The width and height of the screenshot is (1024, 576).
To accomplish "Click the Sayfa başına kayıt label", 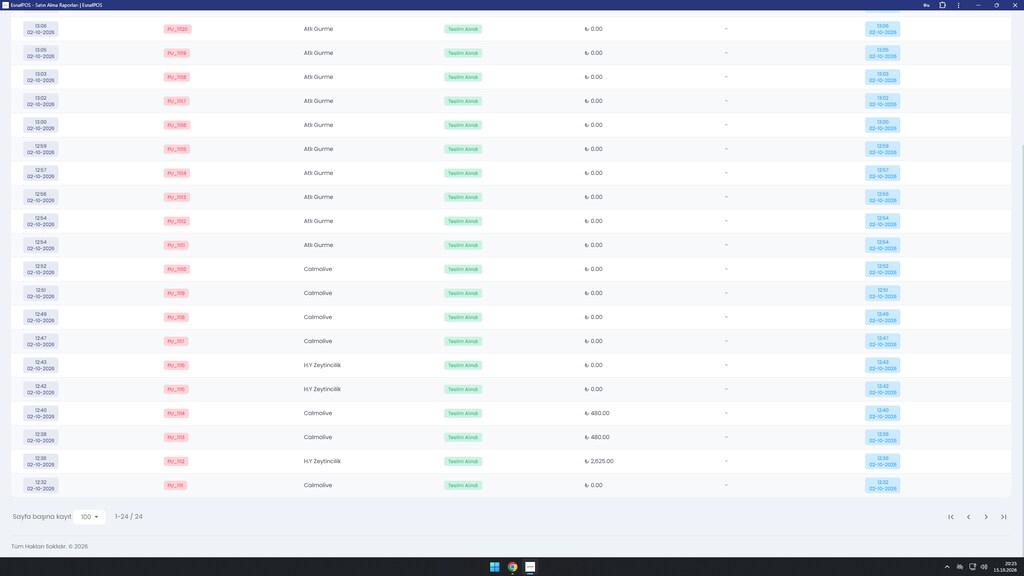I will (x=42, y=517).
